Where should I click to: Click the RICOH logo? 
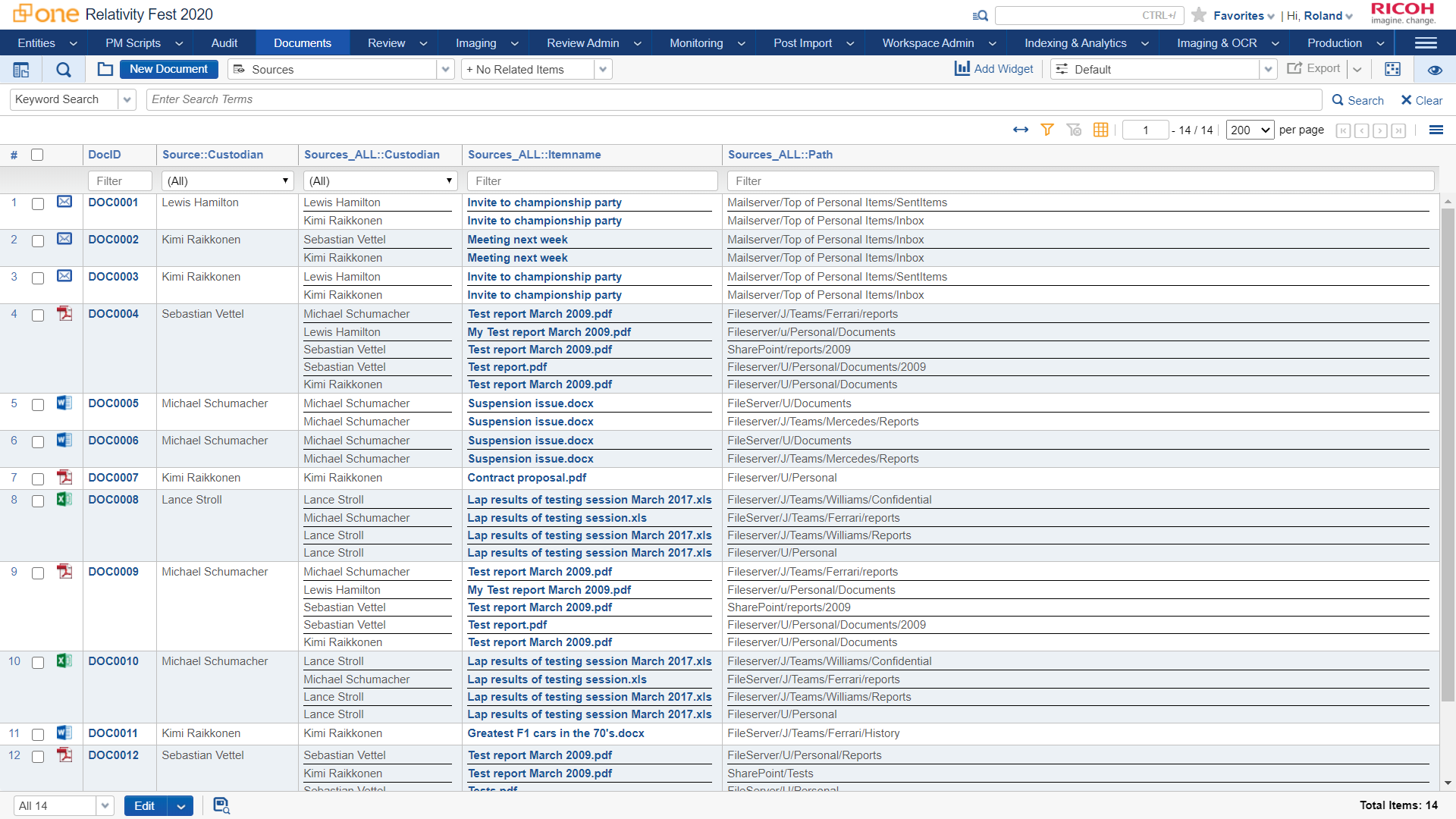tap(1403, 14)
